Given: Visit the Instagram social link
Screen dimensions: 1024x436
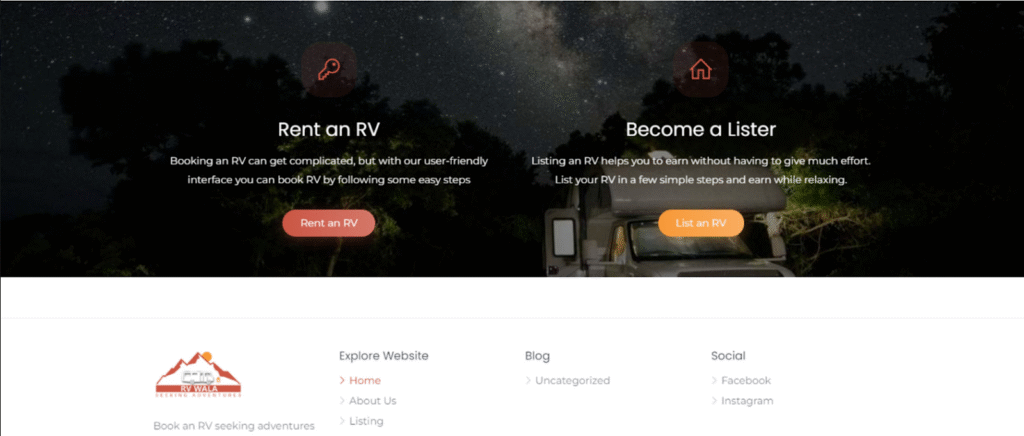Looking at the screenshot, I should pyautogui.click(x=747, y=401).
